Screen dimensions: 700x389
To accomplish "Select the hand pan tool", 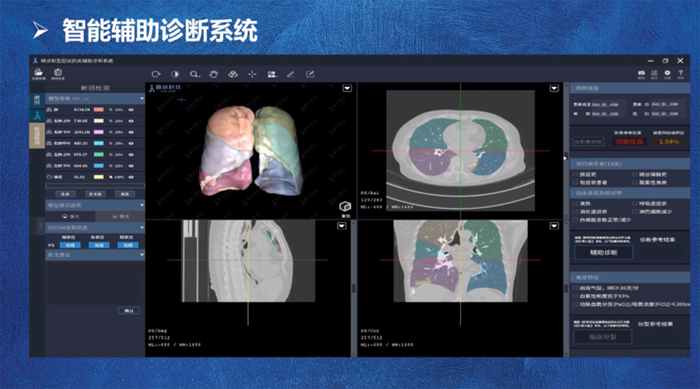I will 213,74.
